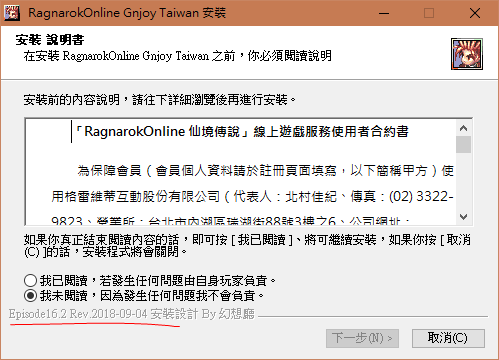499x360 pixels.
Task: Select 我未閱讀 disagreement radio button
Action: pyautogui.click(x=30, y=296)
